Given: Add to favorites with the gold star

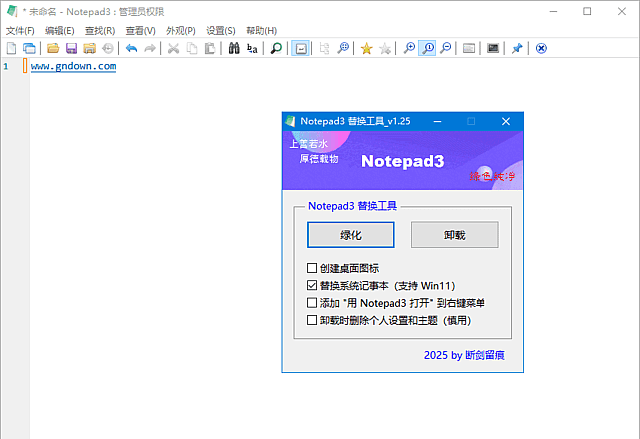Looking at the screenshot, I should tap(367, 49).
